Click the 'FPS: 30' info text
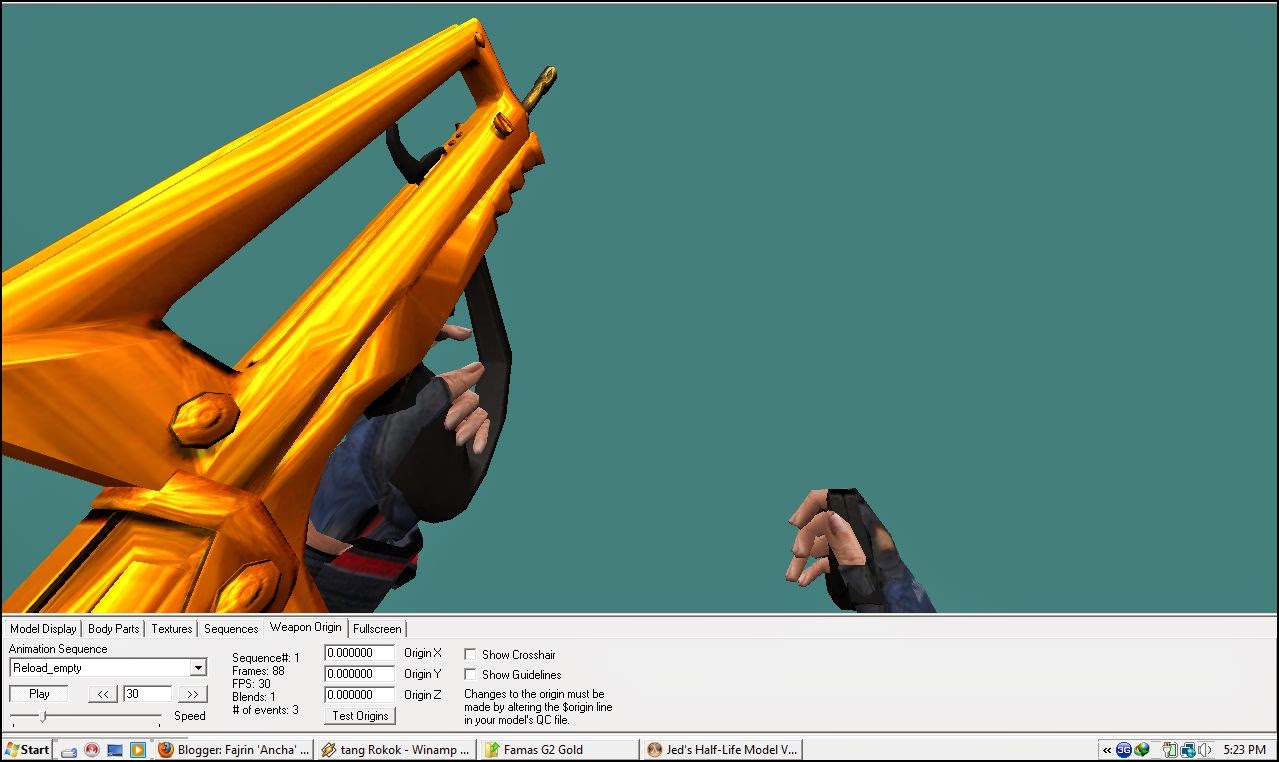 click(251, 684)
